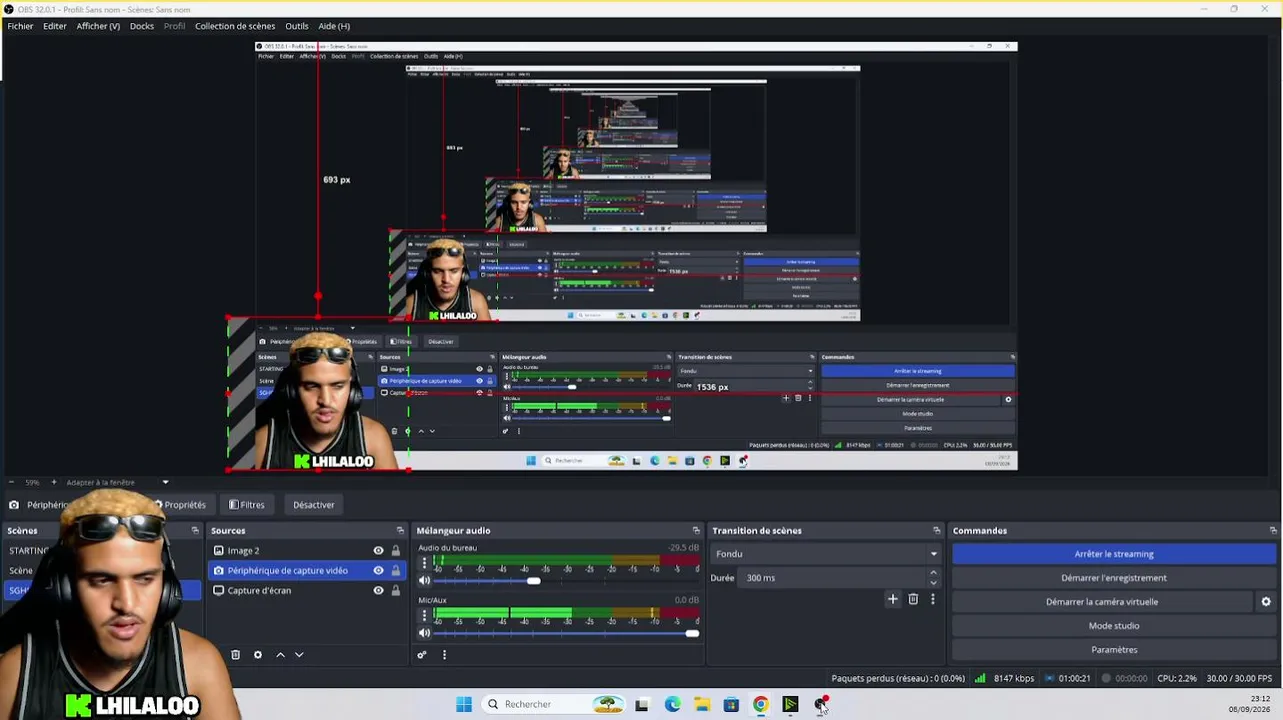Toggle visibility of Image 2 source
The height and width of the screenshot is (720, 1283).
tap(378, 551)
